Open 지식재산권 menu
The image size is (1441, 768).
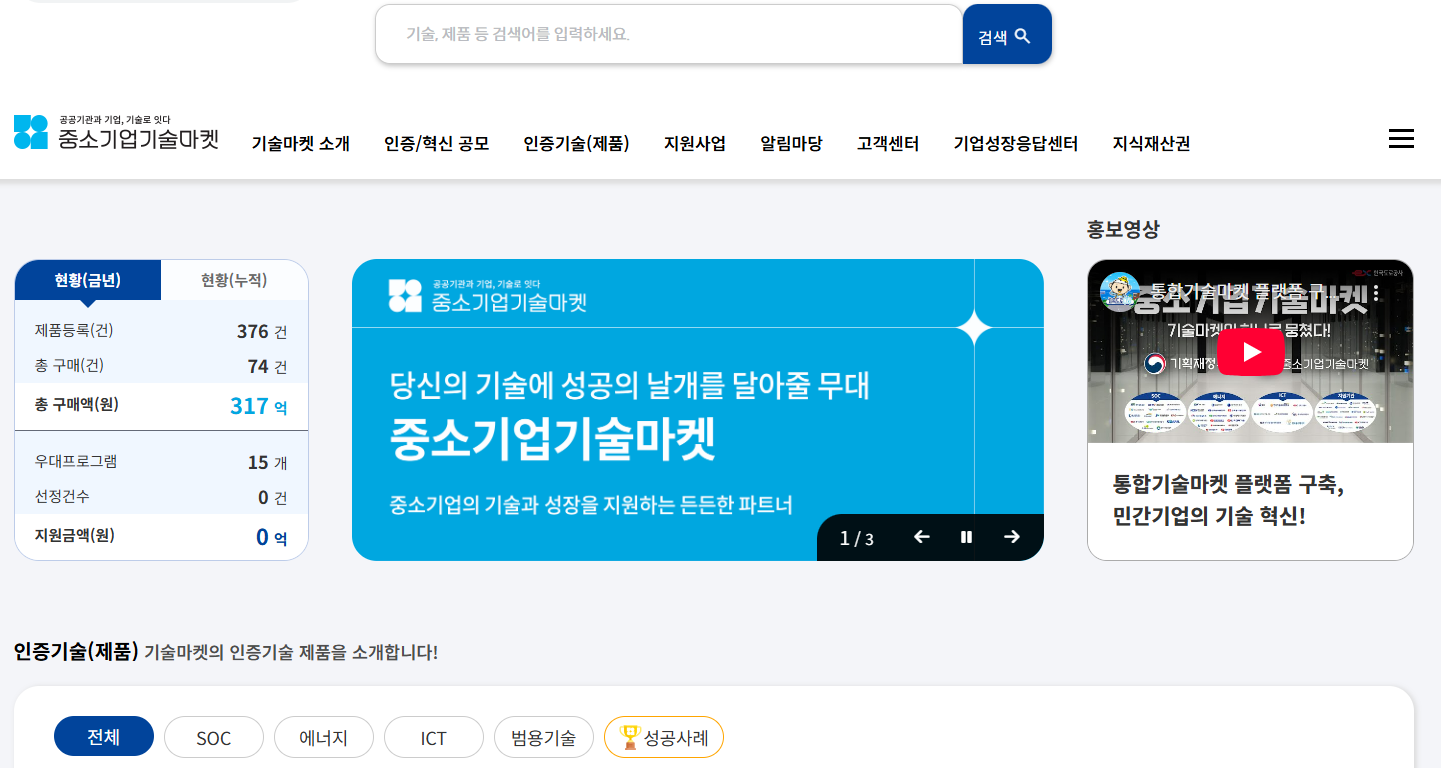pyautogui.click(x=1151, y=144)
